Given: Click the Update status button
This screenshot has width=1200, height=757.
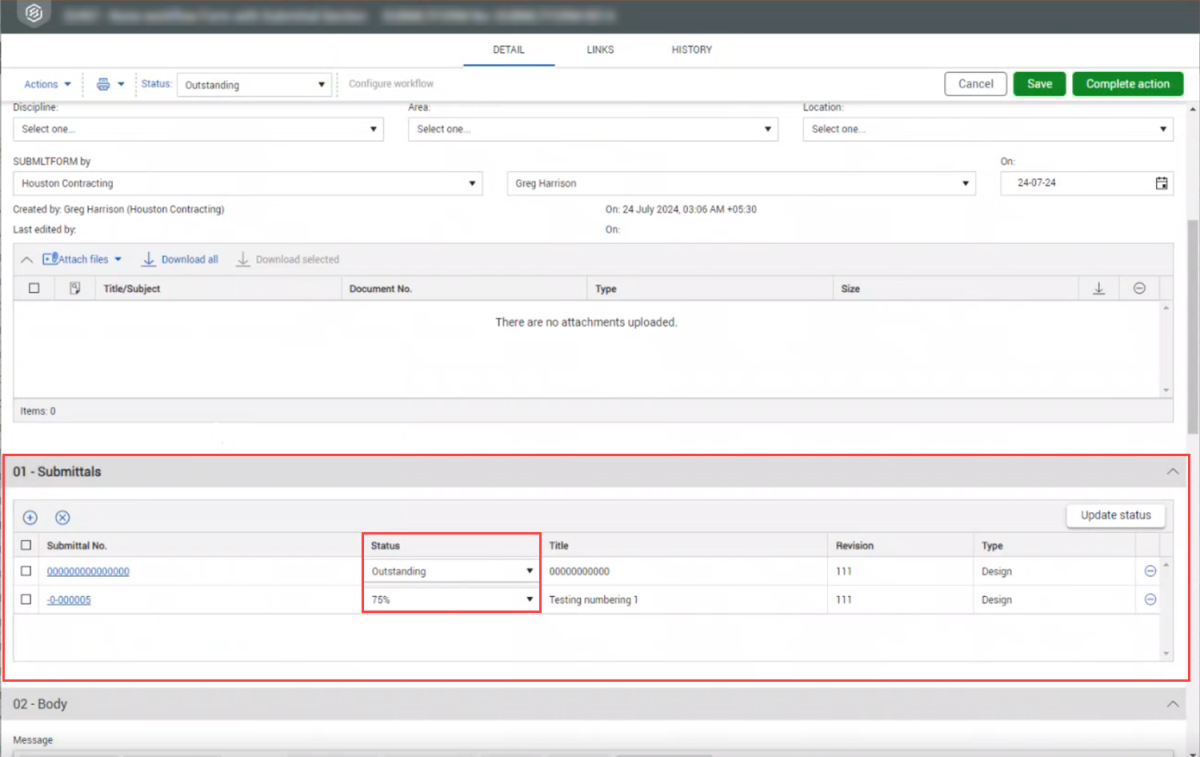Looking at the screenshot, I should (1115, 515).
